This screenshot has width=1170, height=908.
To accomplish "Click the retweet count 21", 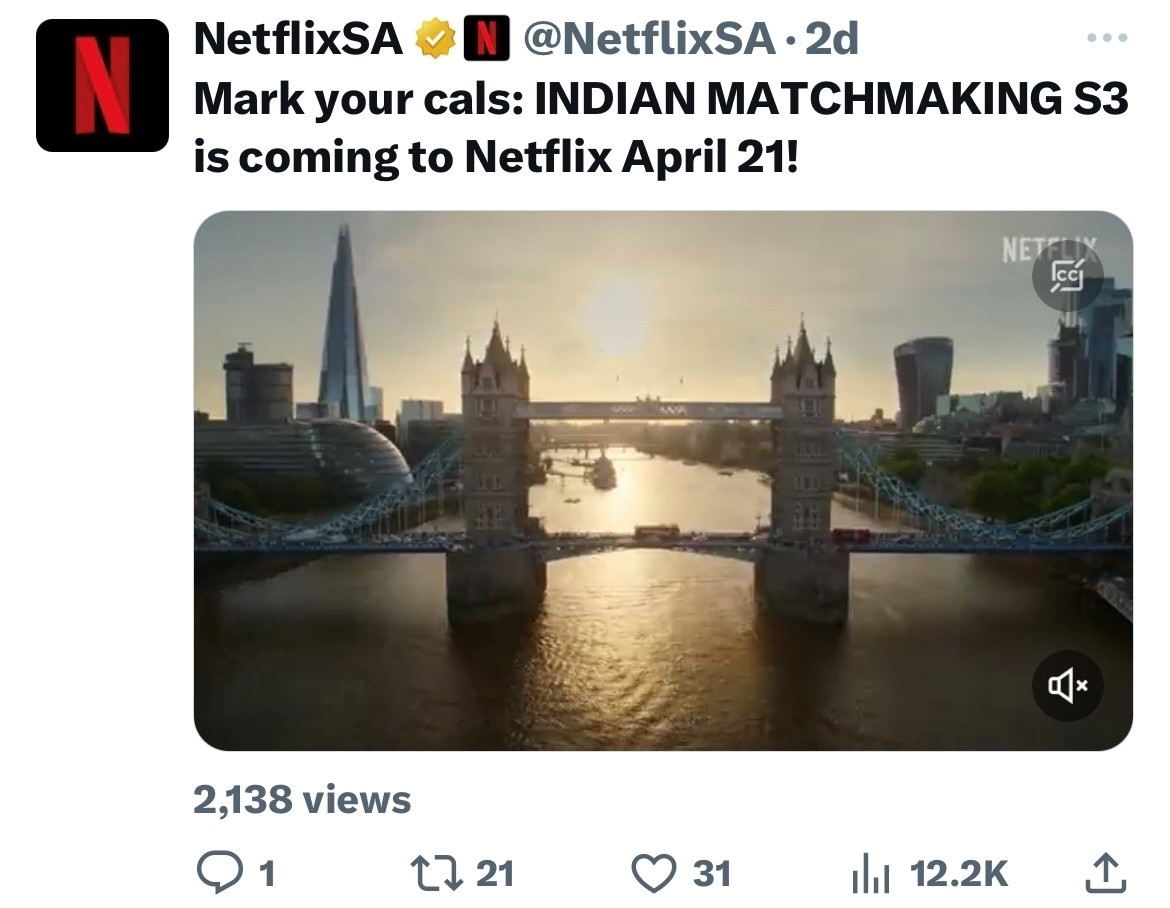I will click(x=494, y=873).
